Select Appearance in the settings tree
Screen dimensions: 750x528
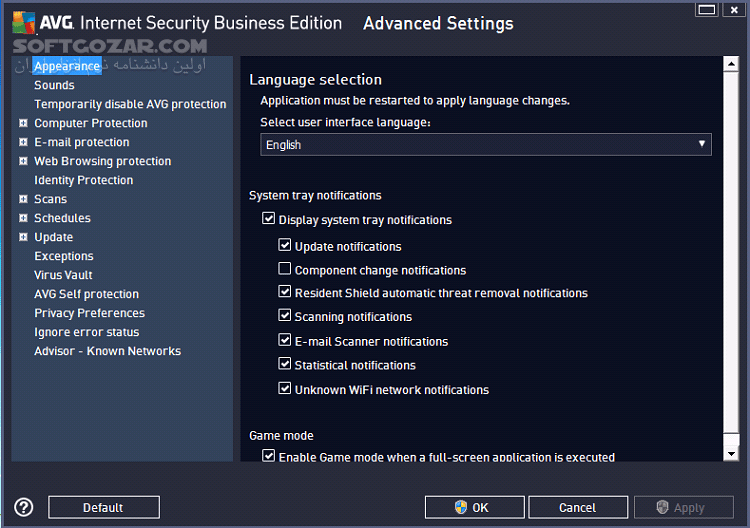coord(67,66)
